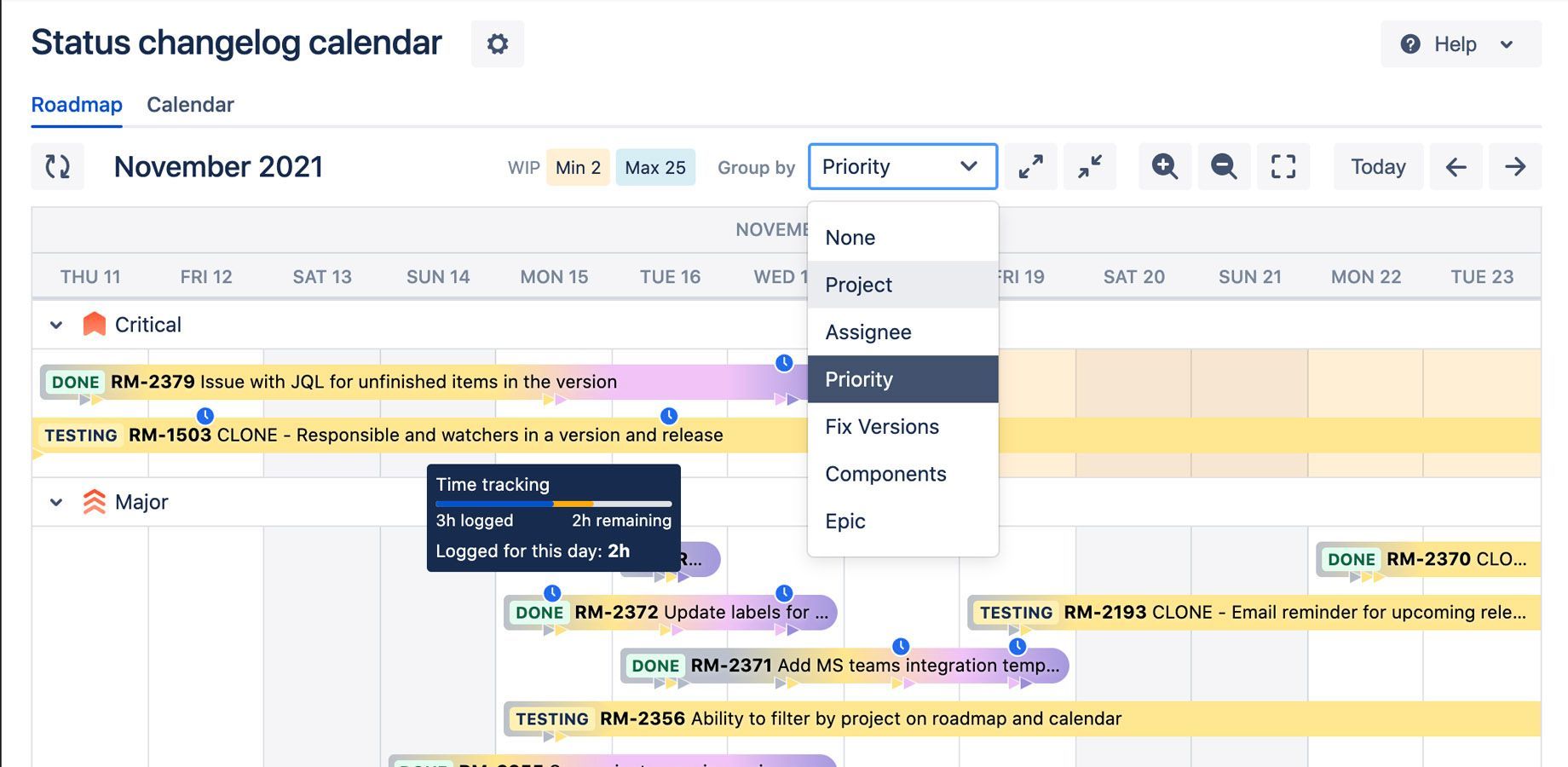The width and height of the screenshot is (1568, 767).
Task: Open issue RM-2372 Update labels
Action: click(x=671, y=612)
